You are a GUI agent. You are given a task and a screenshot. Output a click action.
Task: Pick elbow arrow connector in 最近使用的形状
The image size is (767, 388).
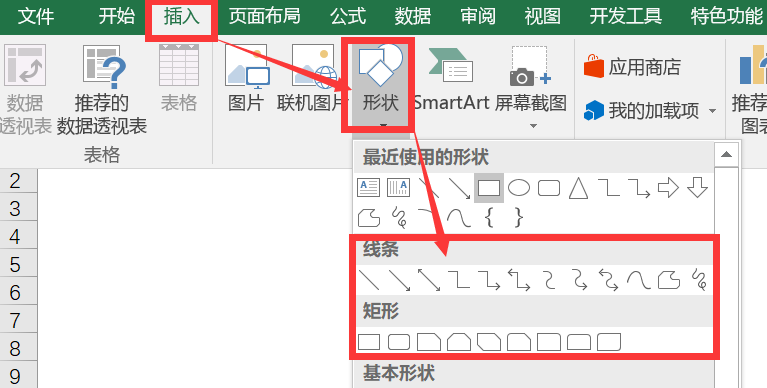(x=638, y=187)
